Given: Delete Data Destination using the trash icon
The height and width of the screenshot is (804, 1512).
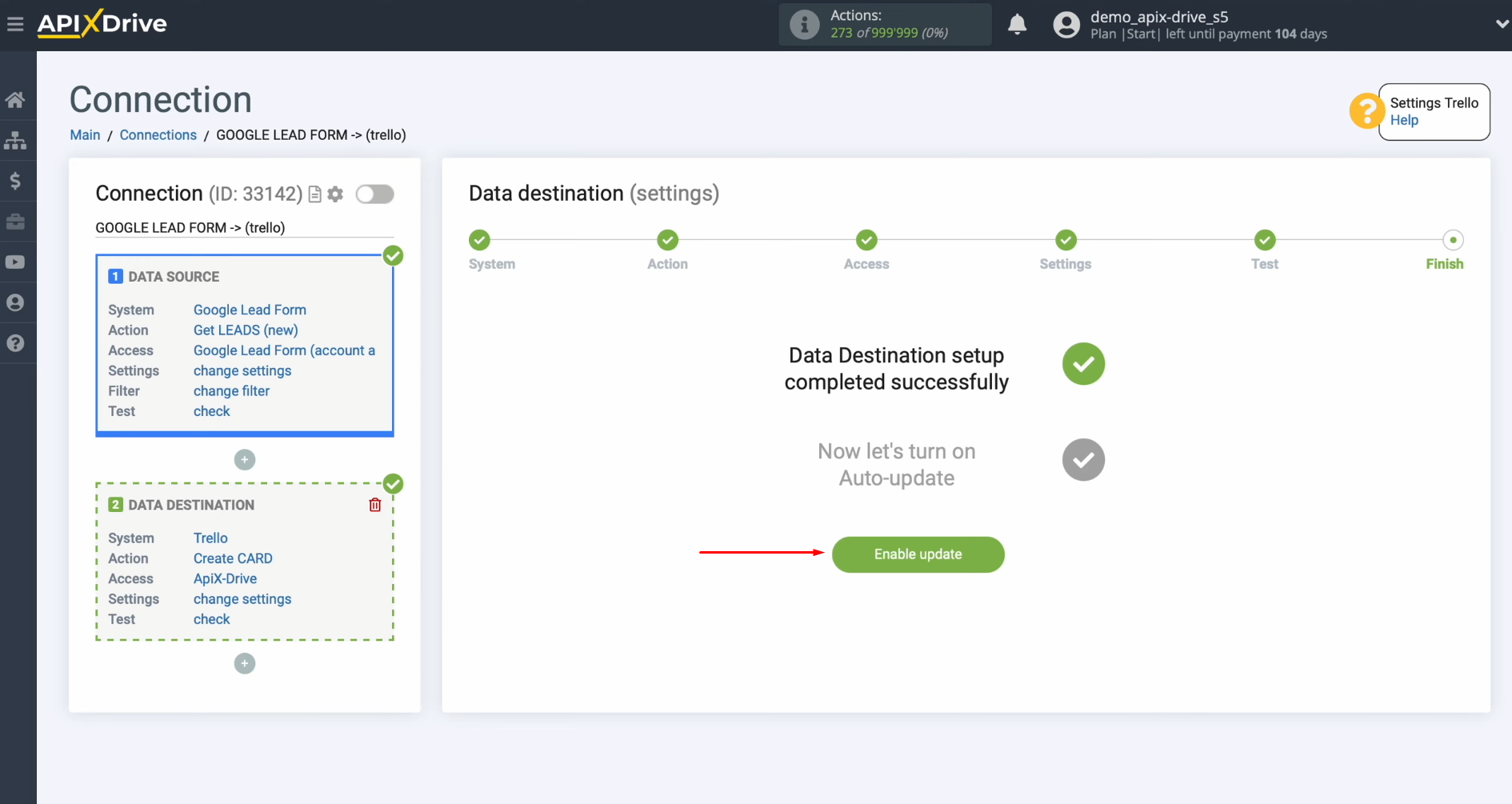Looking at the screenshot, I should tap(375, 505).
